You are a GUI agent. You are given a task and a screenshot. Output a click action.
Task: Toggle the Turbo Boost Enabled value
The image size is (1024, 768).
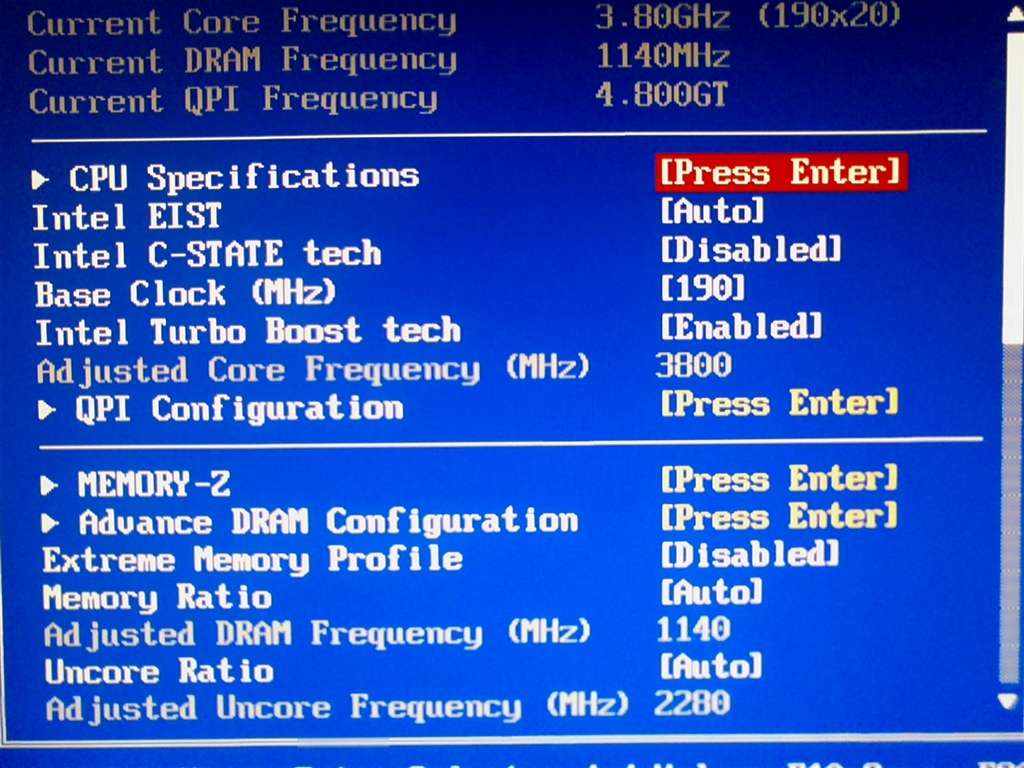[x=741, y=327]
